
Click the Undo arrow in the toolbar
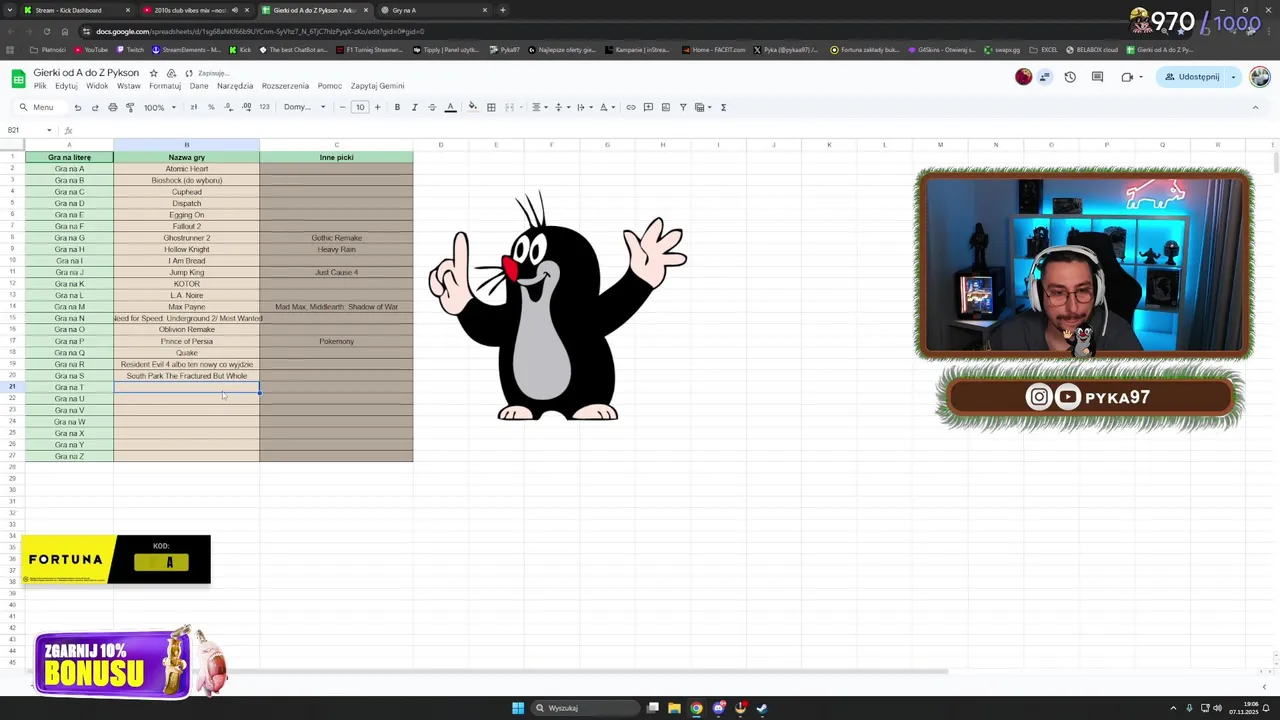pyautogui.click(x=77, y=107)
